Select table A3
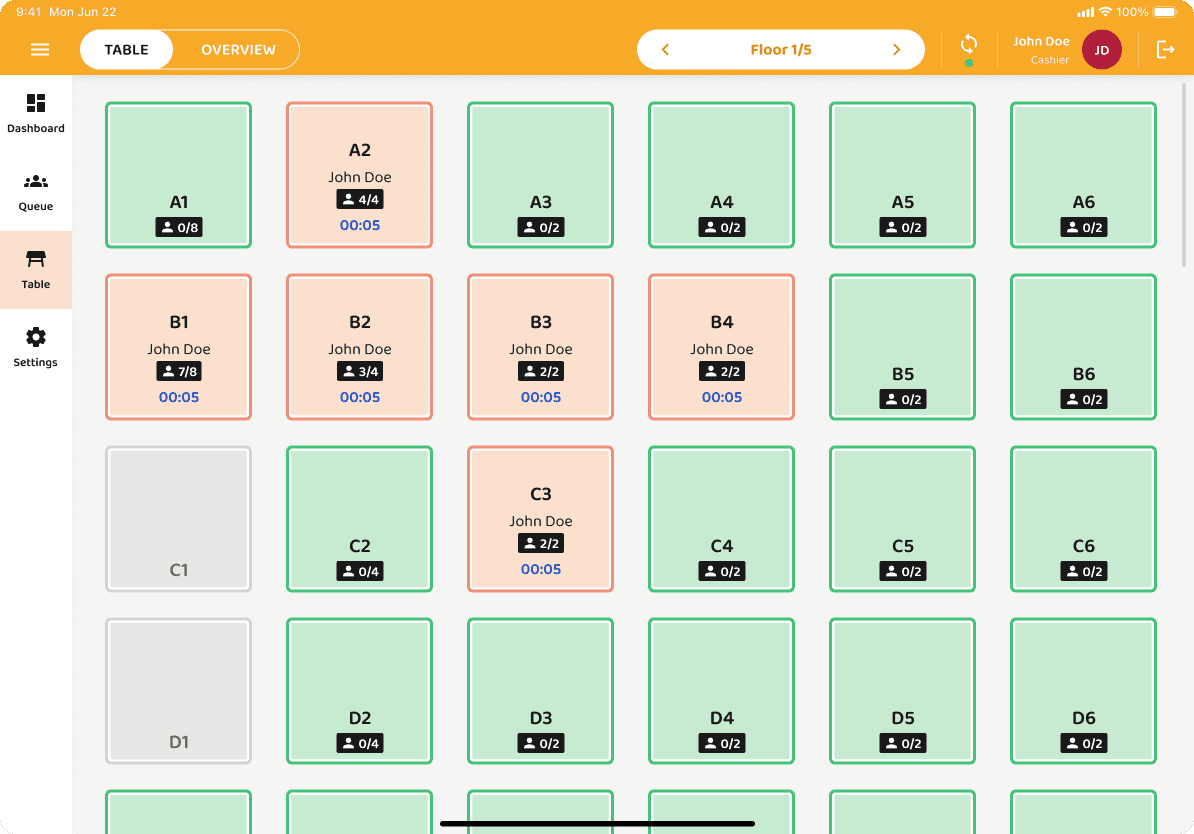The width and height of the screenshot is (1194, 834). coord(541,175)
